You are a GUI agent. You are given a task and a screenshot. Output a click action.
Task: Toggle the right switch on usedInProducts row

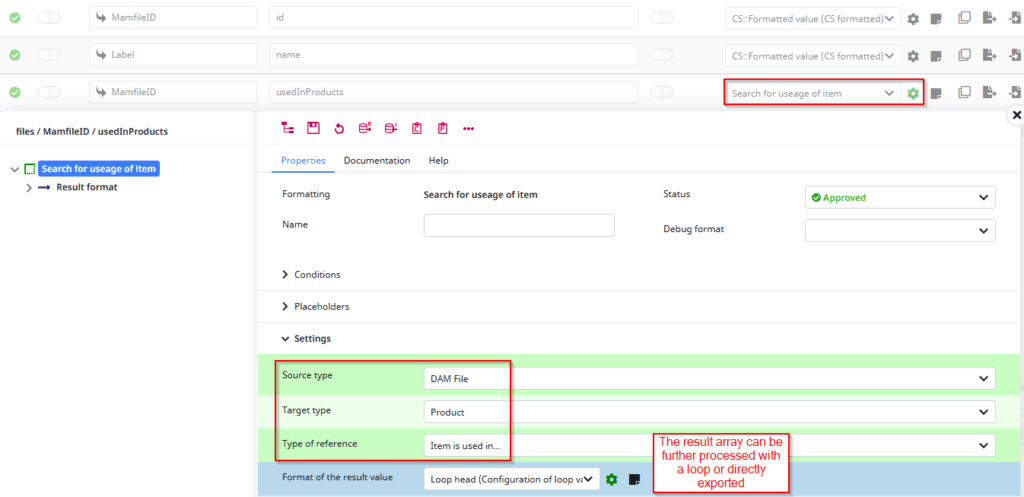662,93
